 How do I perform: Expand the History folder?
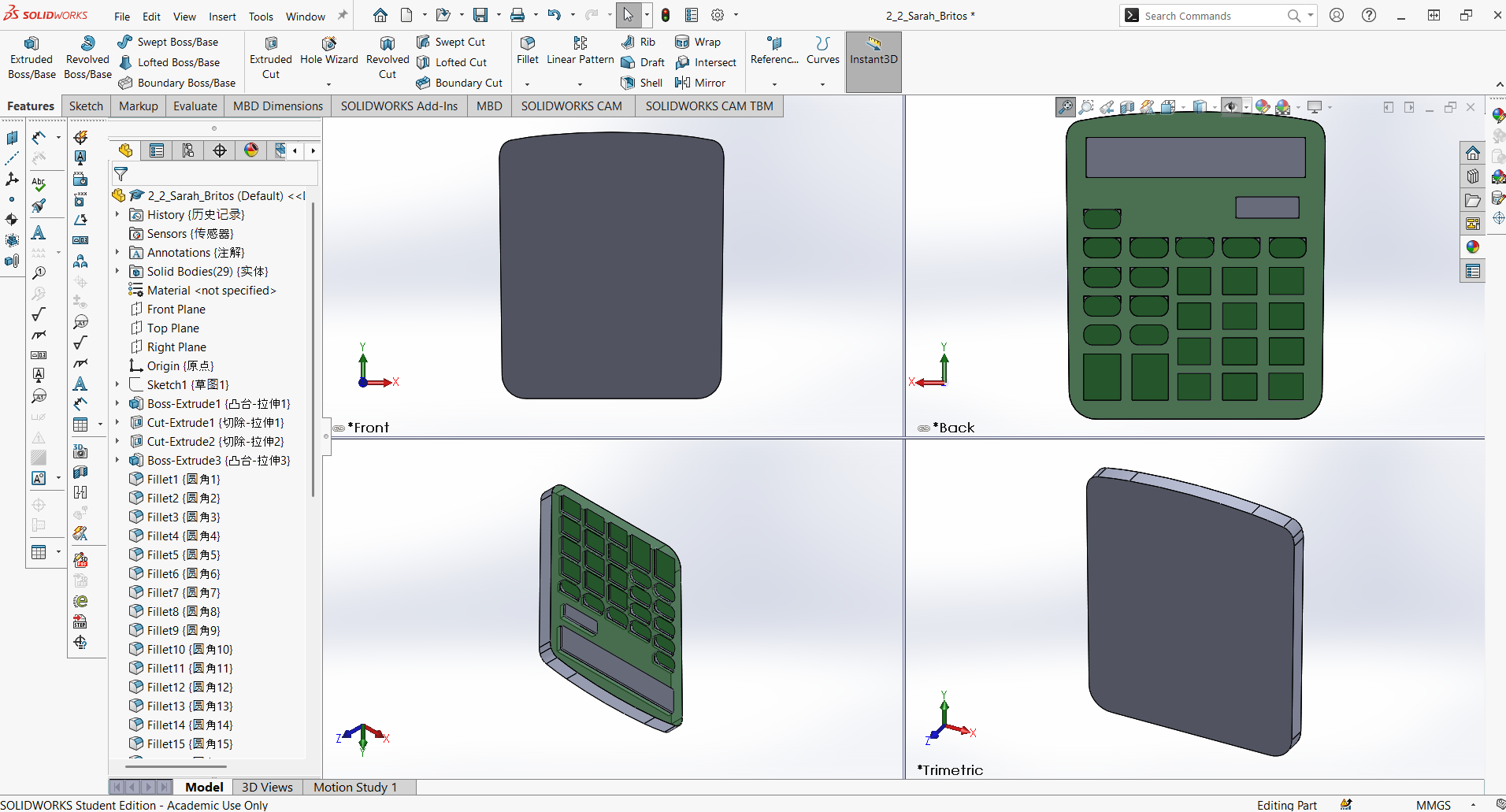[117, 214]
